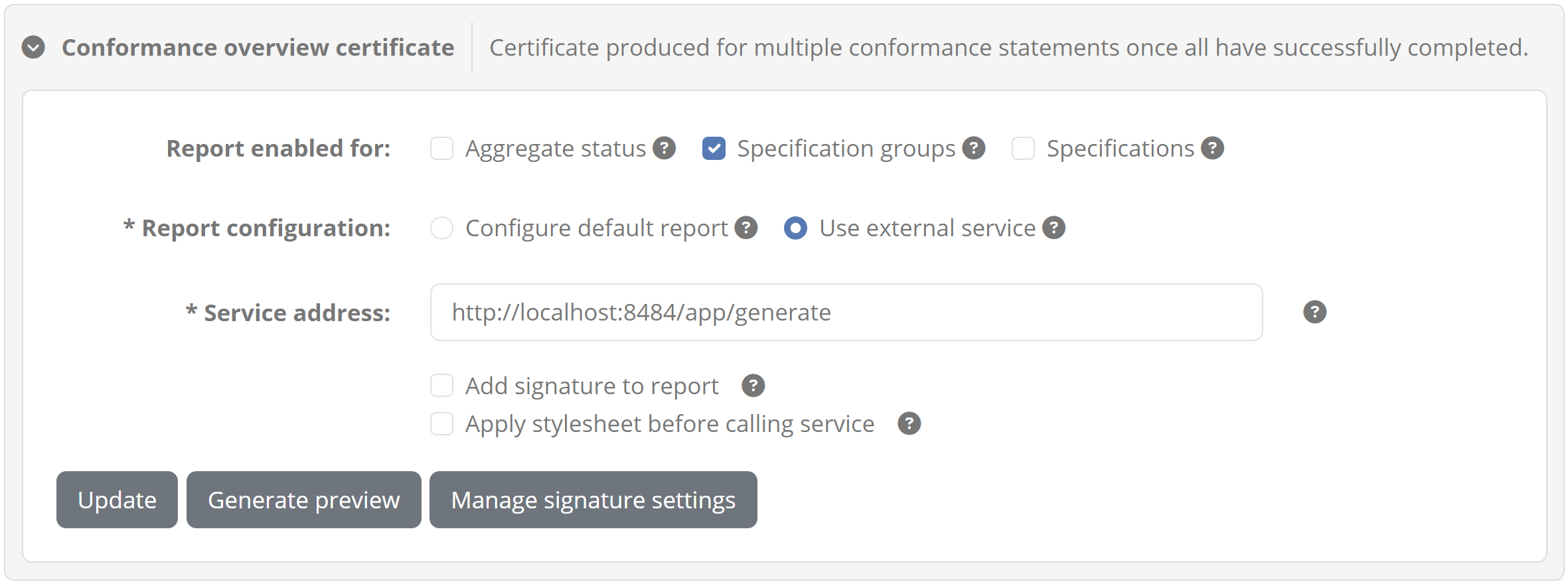The width and height of the screenshot is (1568, 584).
Task: Click the certificate description text in header
Action: click(1009, 48)
